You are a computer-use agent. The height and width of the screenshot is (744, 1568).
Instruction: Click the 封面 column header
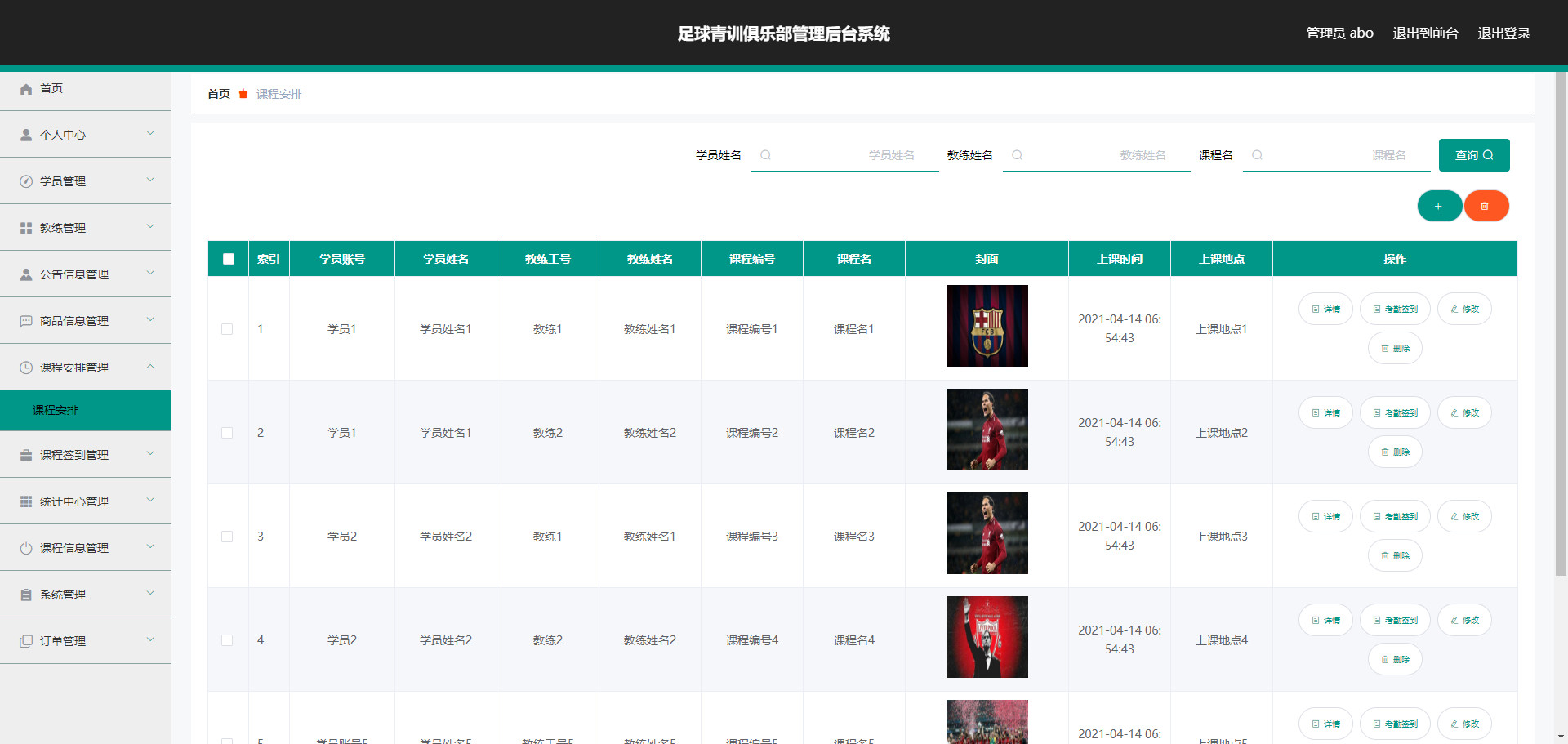coord(987,259)
